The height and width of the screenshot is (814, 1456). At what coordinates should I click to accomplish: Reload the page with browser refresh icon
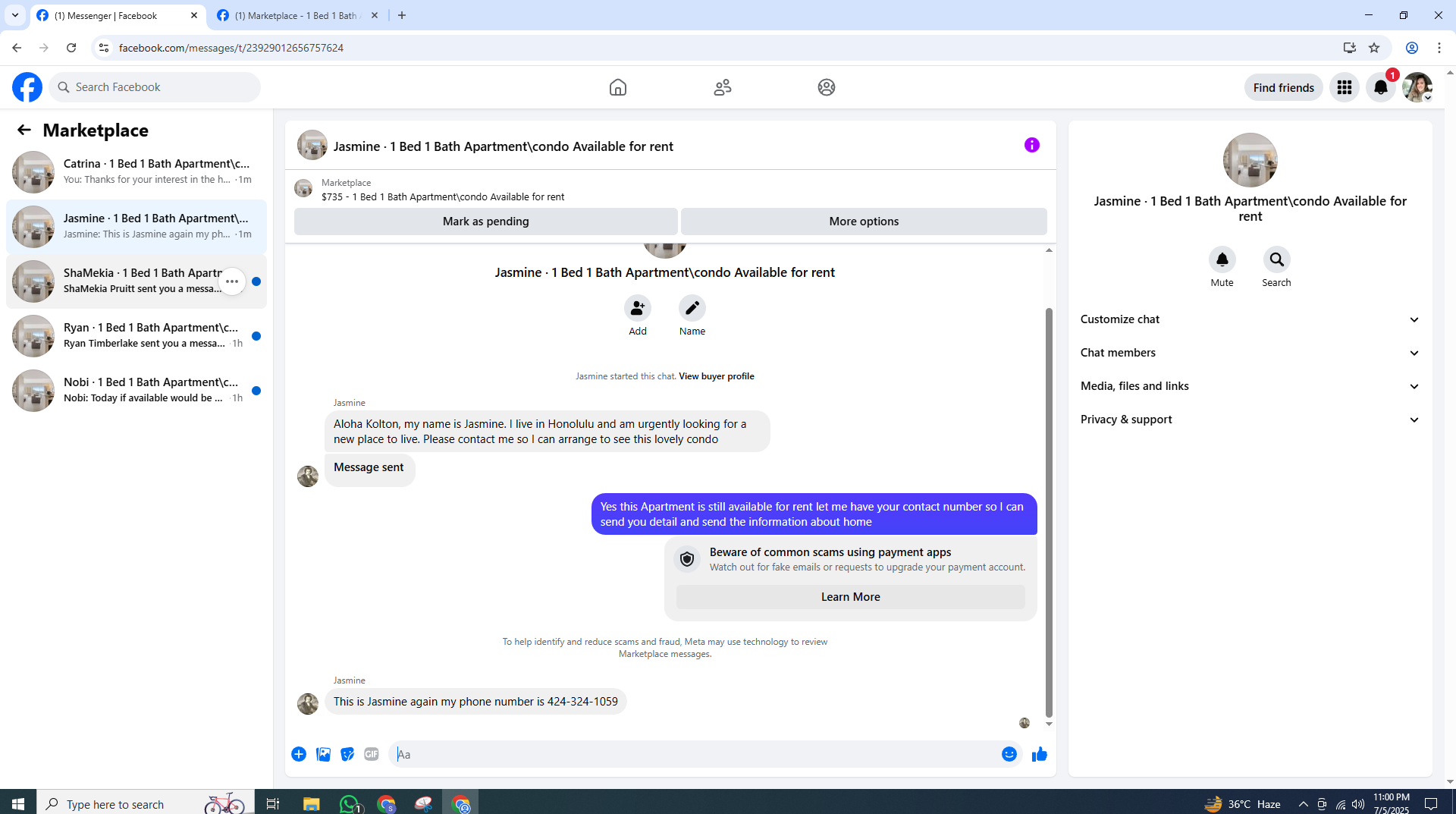tap(71, 48)
